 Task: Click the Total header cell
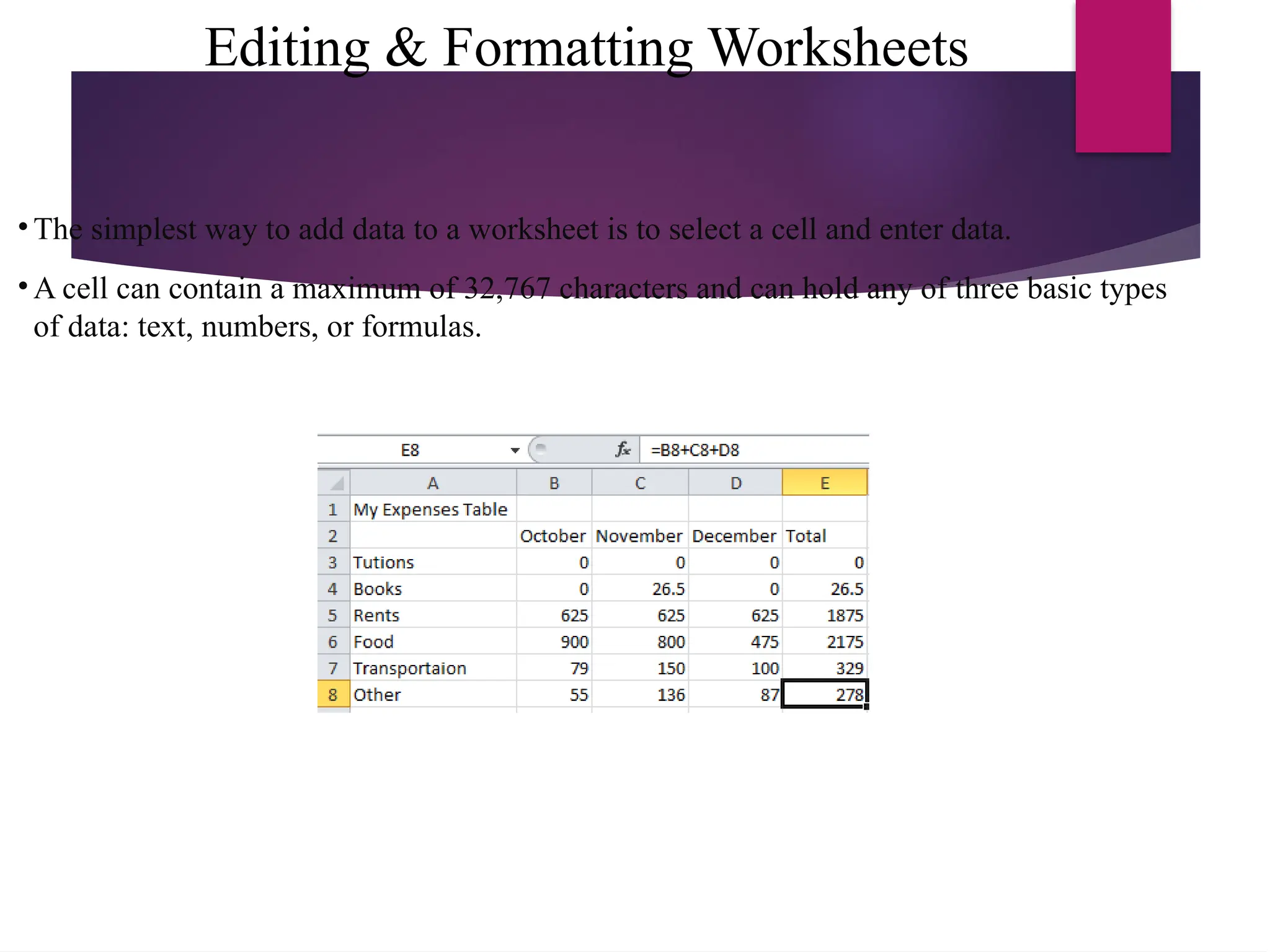coord(824,536)
